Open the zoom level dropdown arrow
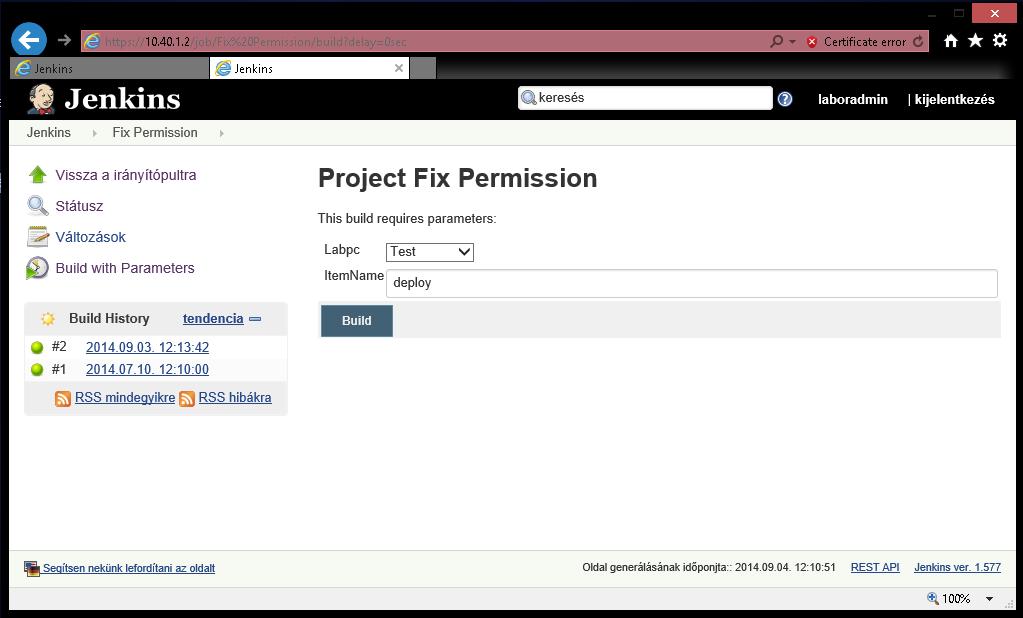Image resolution: width=1023 pixels, height=618 pixels. tap(989, 598)
